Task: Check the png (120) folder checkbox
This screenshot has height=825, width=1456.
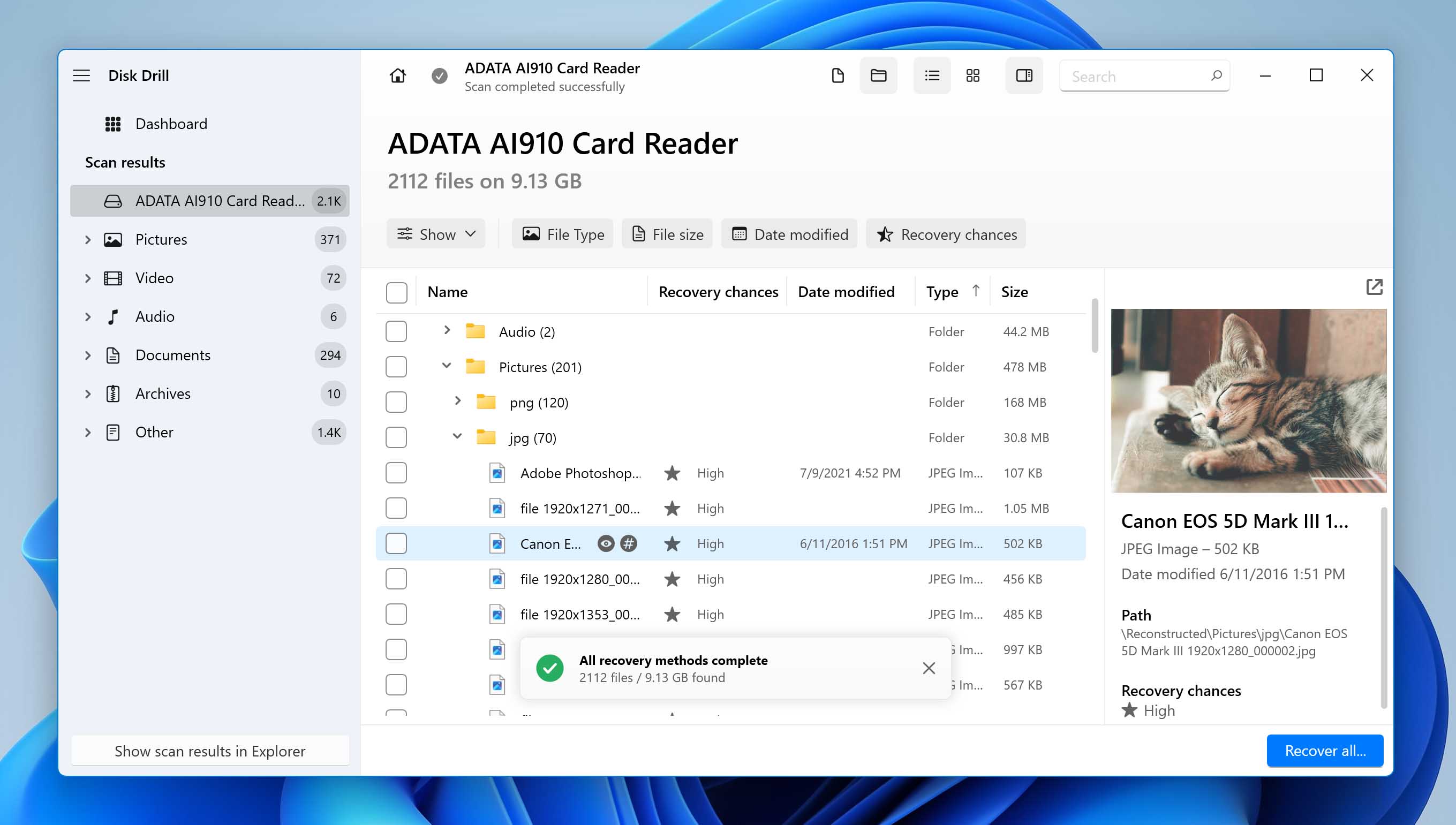Action: click(396, 402)
